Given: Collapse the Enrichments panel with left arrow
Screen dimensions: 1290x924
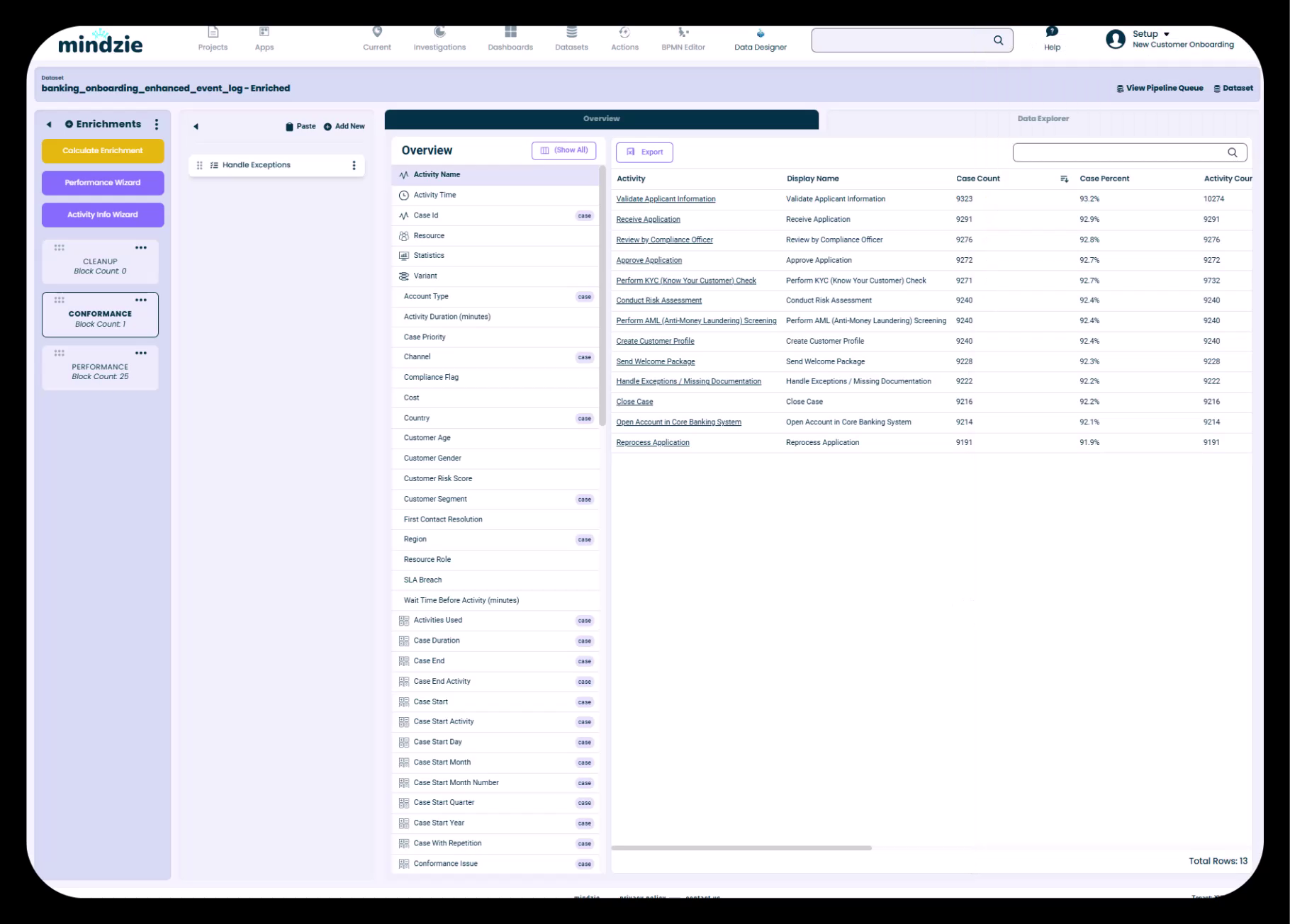Looking at the screenshot, I should click(49, 125).
